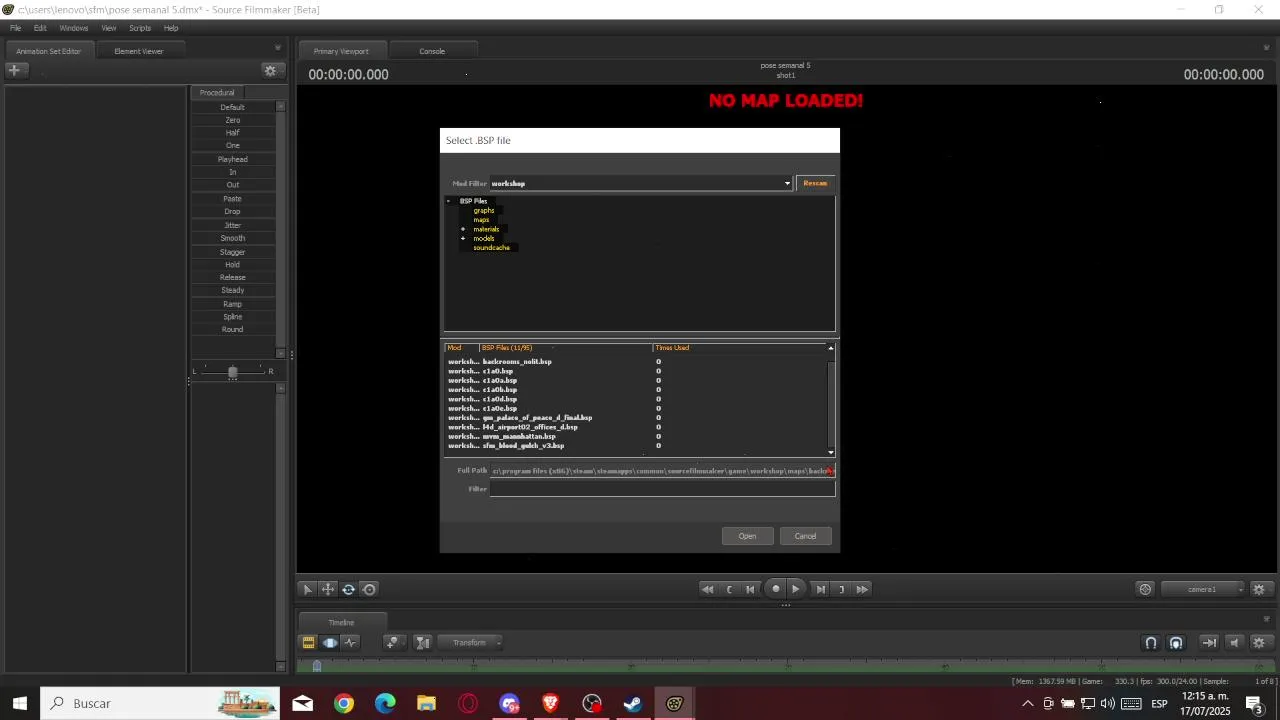Screen dimensions: 1280x720
Task: Switch to Clip Editor timeline mode
Action: point(308,643)
